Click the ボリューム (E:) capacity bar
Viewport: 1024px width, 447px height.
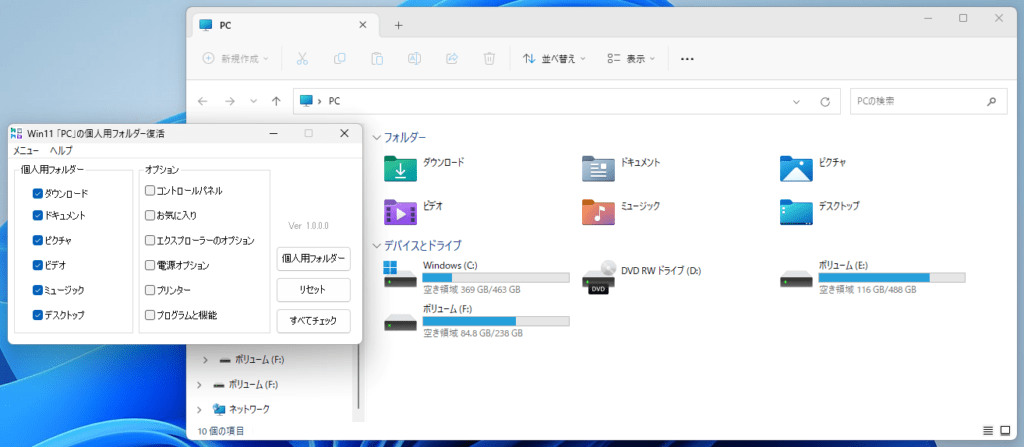tap(892, 278)
